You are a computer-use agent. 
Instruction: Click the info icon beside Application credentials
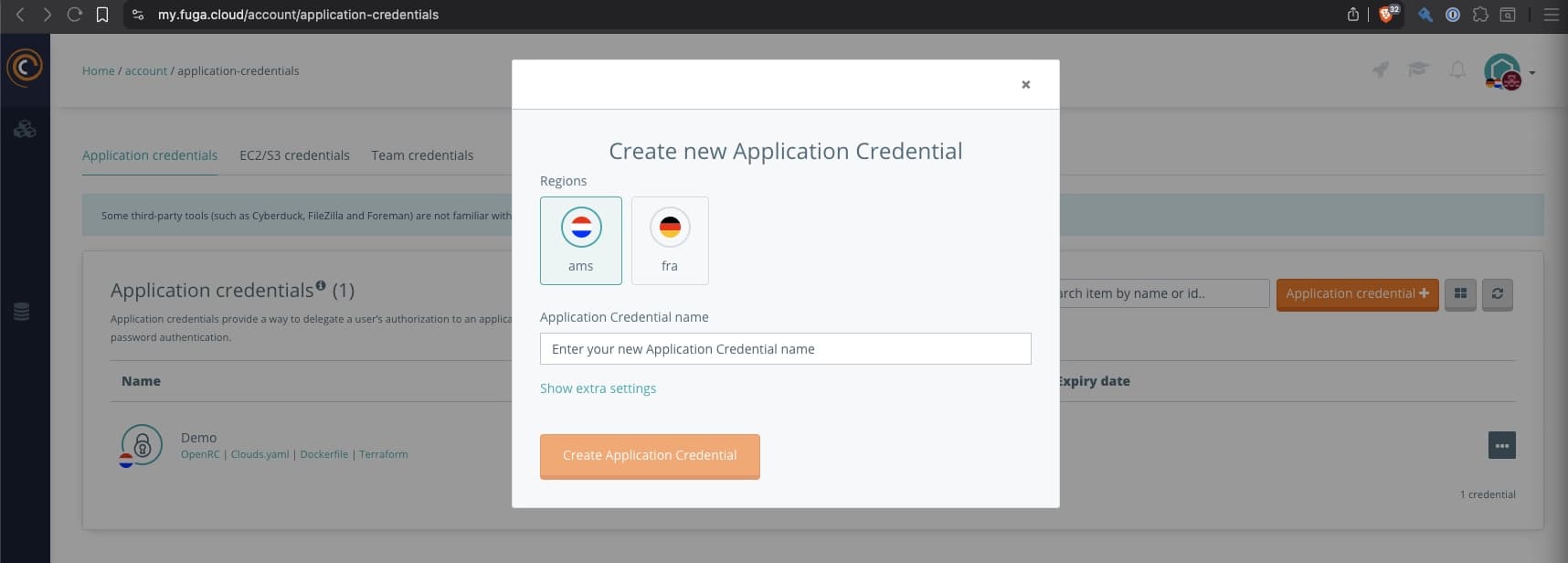tap(321, 285)
